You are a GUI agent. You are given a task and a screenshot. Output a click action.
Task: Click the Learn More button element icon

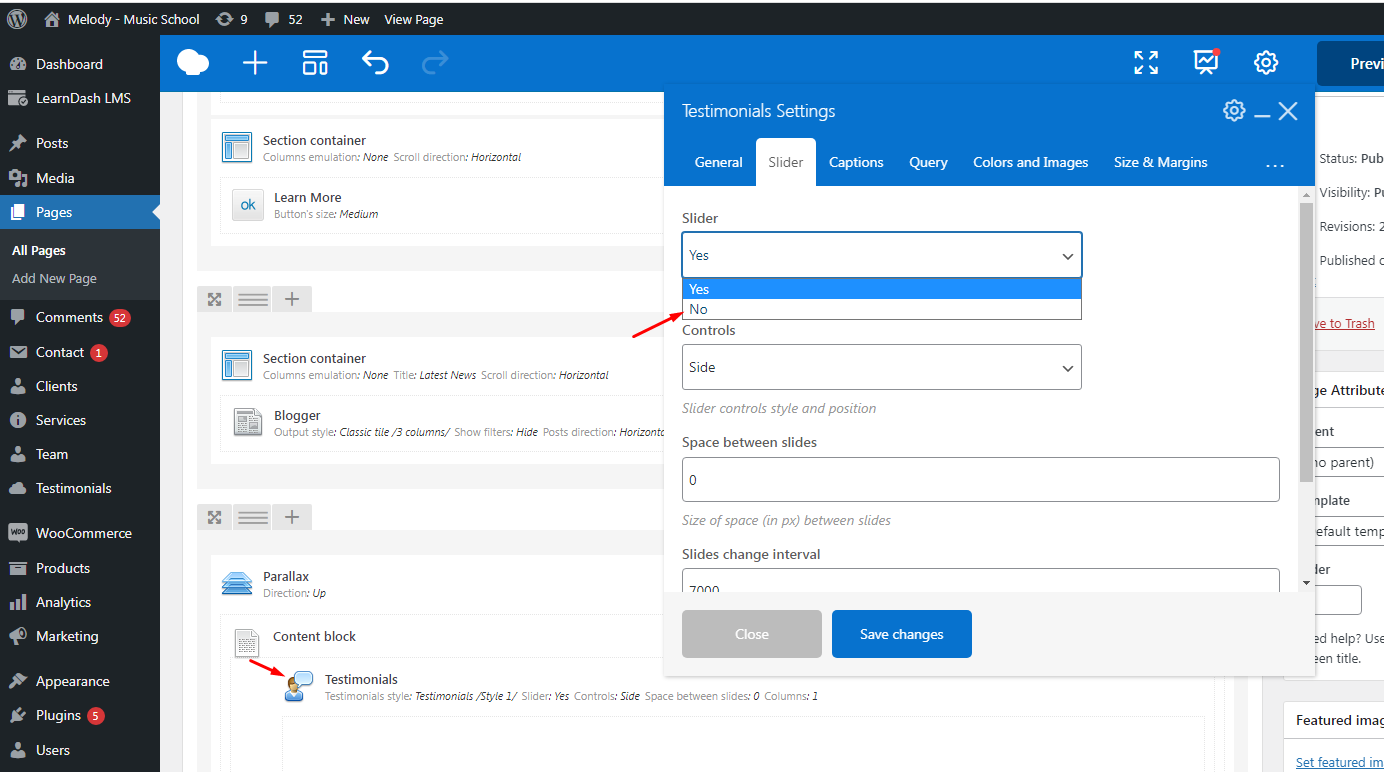point(248,205)
